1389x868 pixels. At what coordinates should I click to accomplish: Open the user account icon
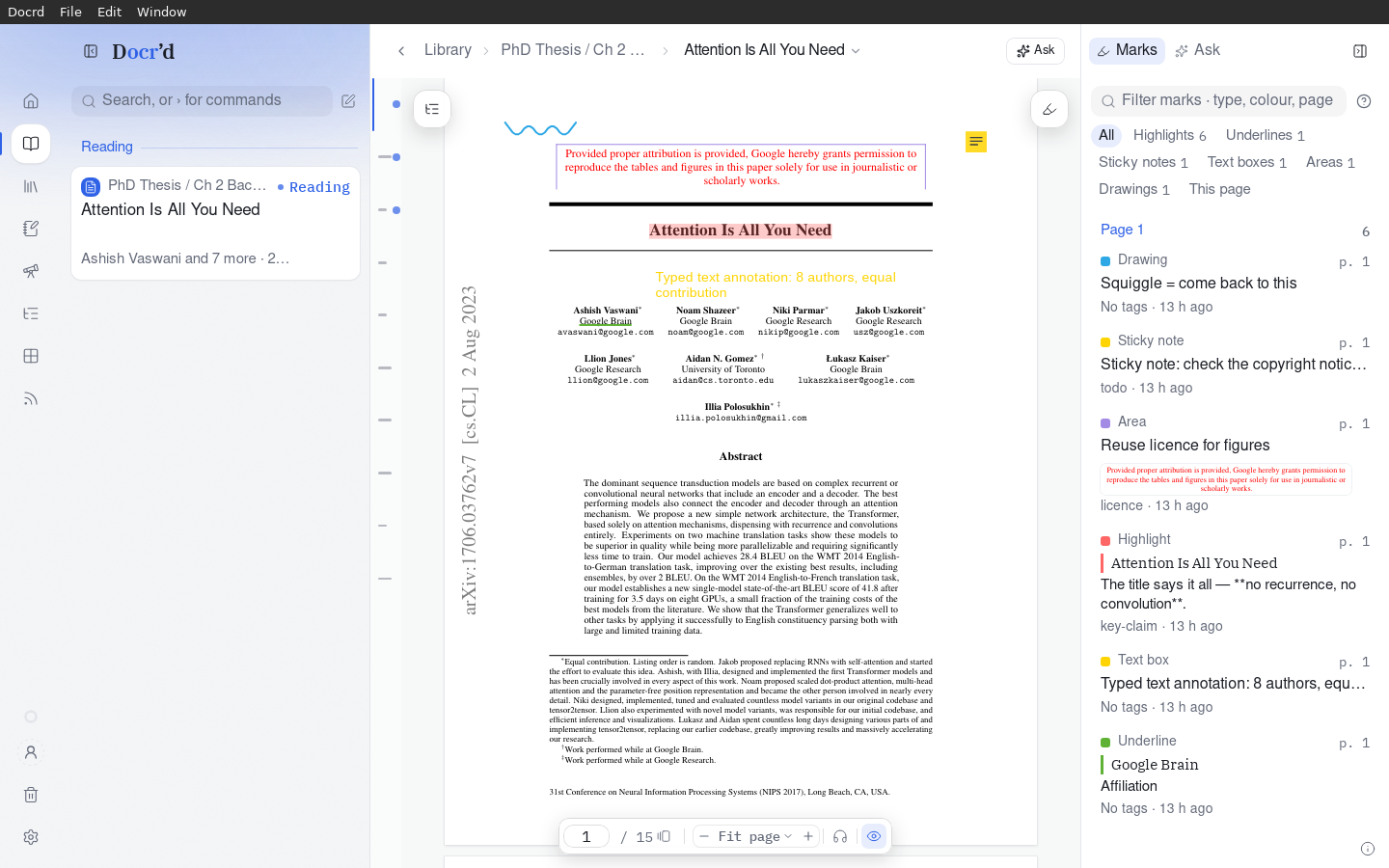(x=31, y=752)
